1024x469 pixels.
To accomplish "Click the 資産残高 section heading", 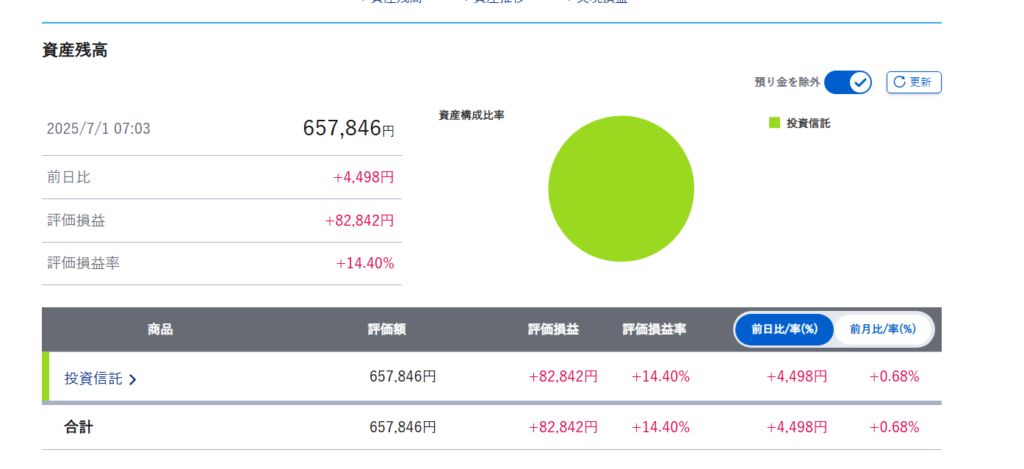I will tap(74, 50).
